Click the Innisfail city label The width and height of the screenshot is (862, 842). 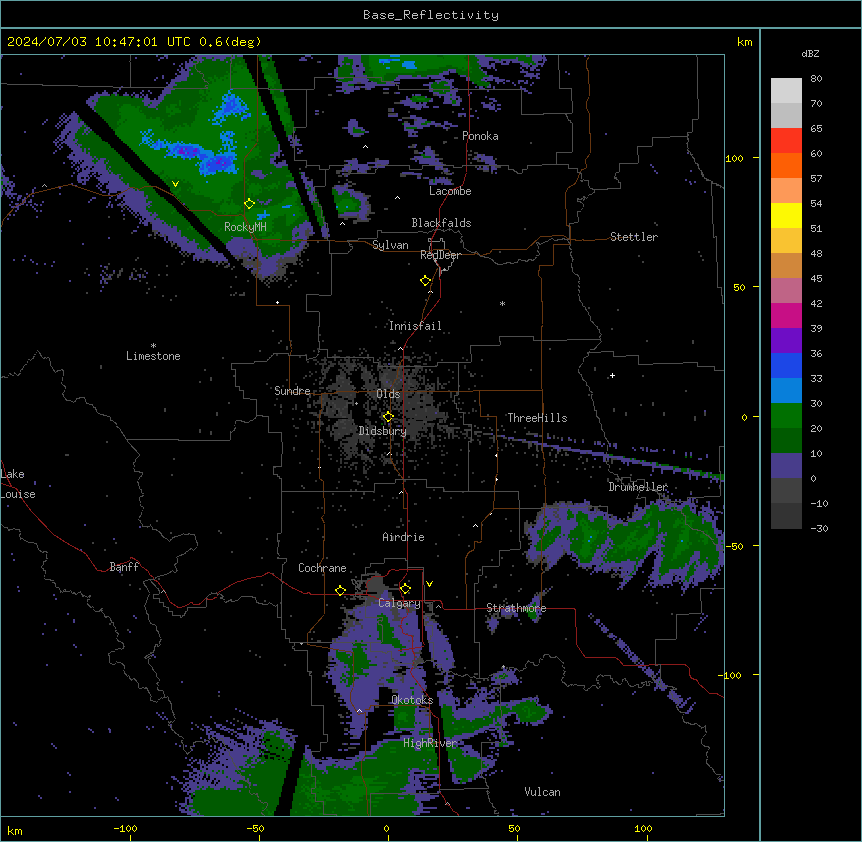[x=415, y=326]
